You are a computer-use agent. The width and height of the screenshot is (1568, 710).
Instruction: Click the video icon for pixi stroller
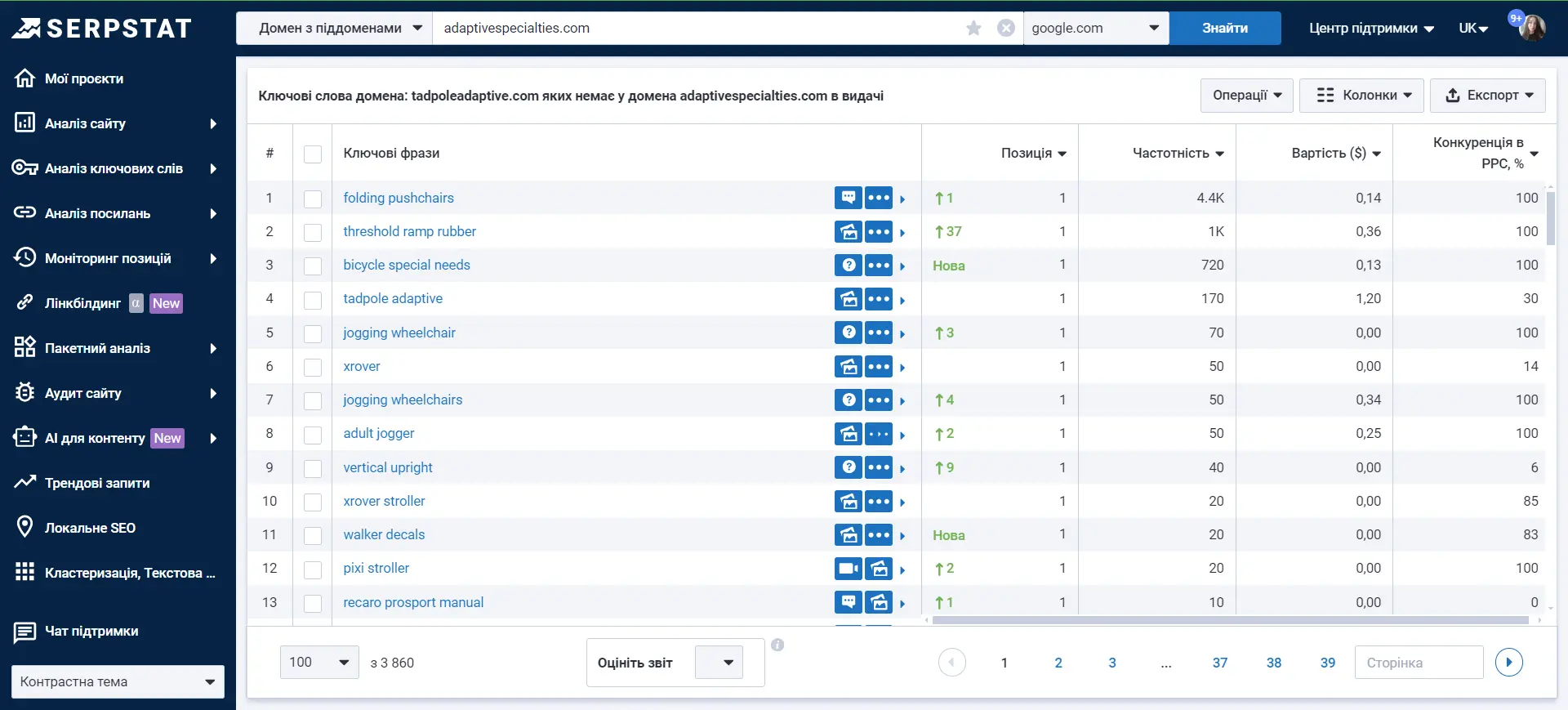[849, 569]
